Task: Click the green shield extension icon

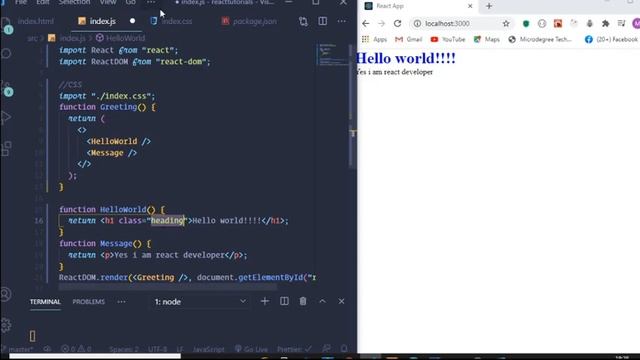Action: coord(526,24)
